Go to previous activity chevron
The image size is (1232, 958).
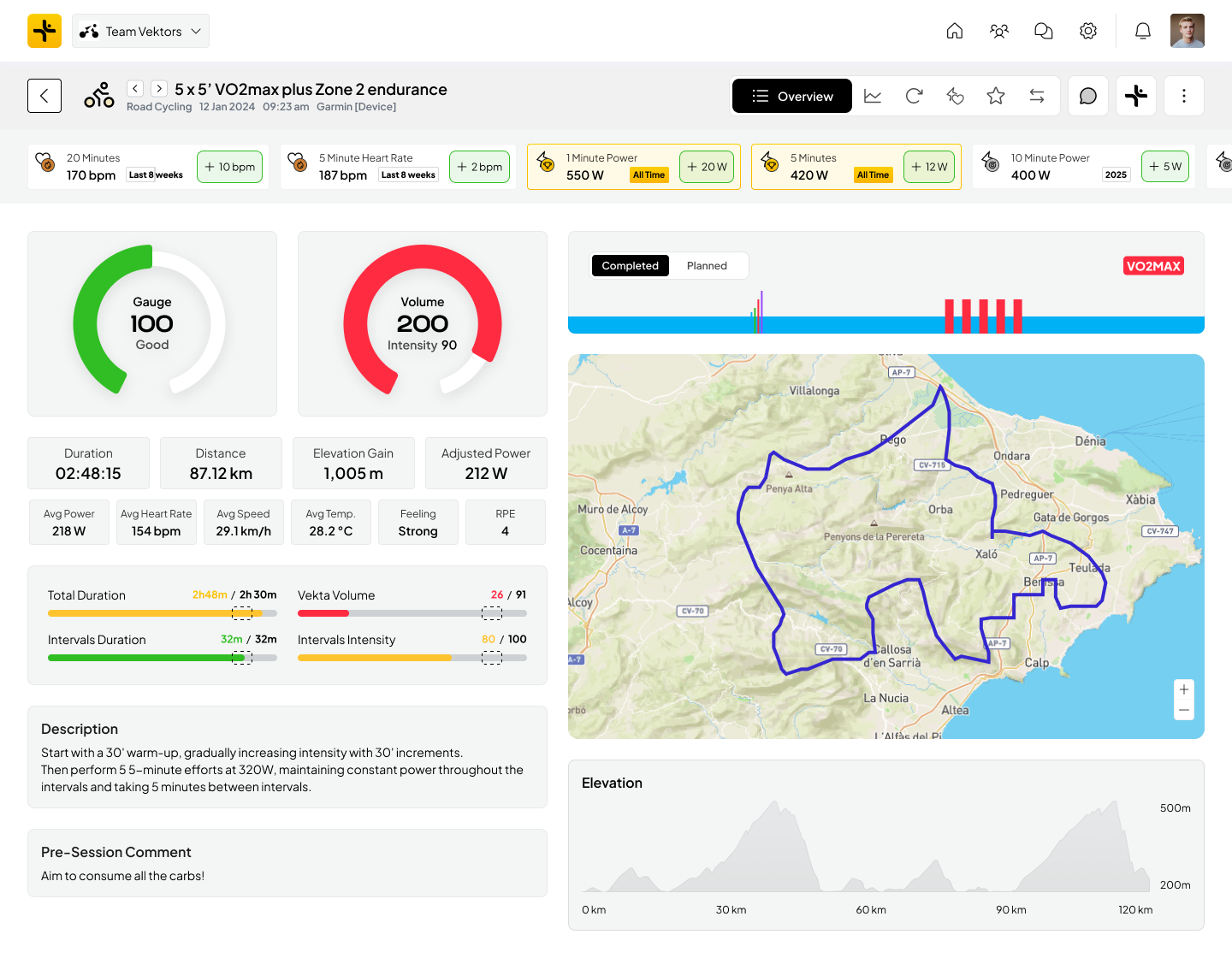click(x=135, y=88)
